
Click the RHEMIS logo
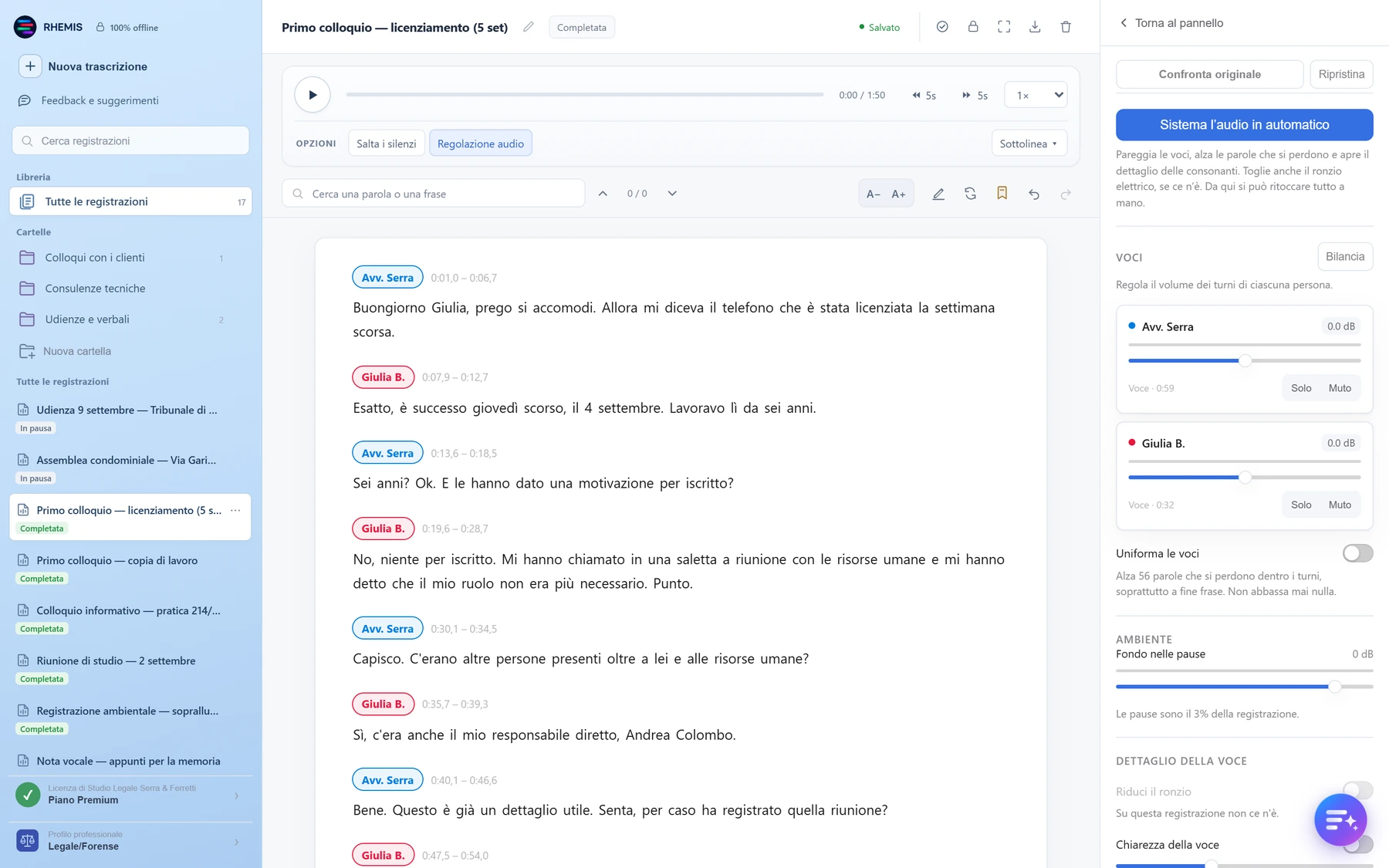pos(25,27)
